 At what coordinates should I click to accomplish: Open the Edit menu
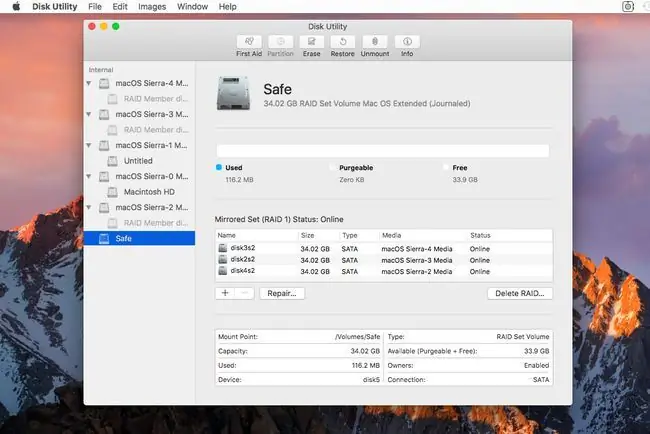coord(120,7)
